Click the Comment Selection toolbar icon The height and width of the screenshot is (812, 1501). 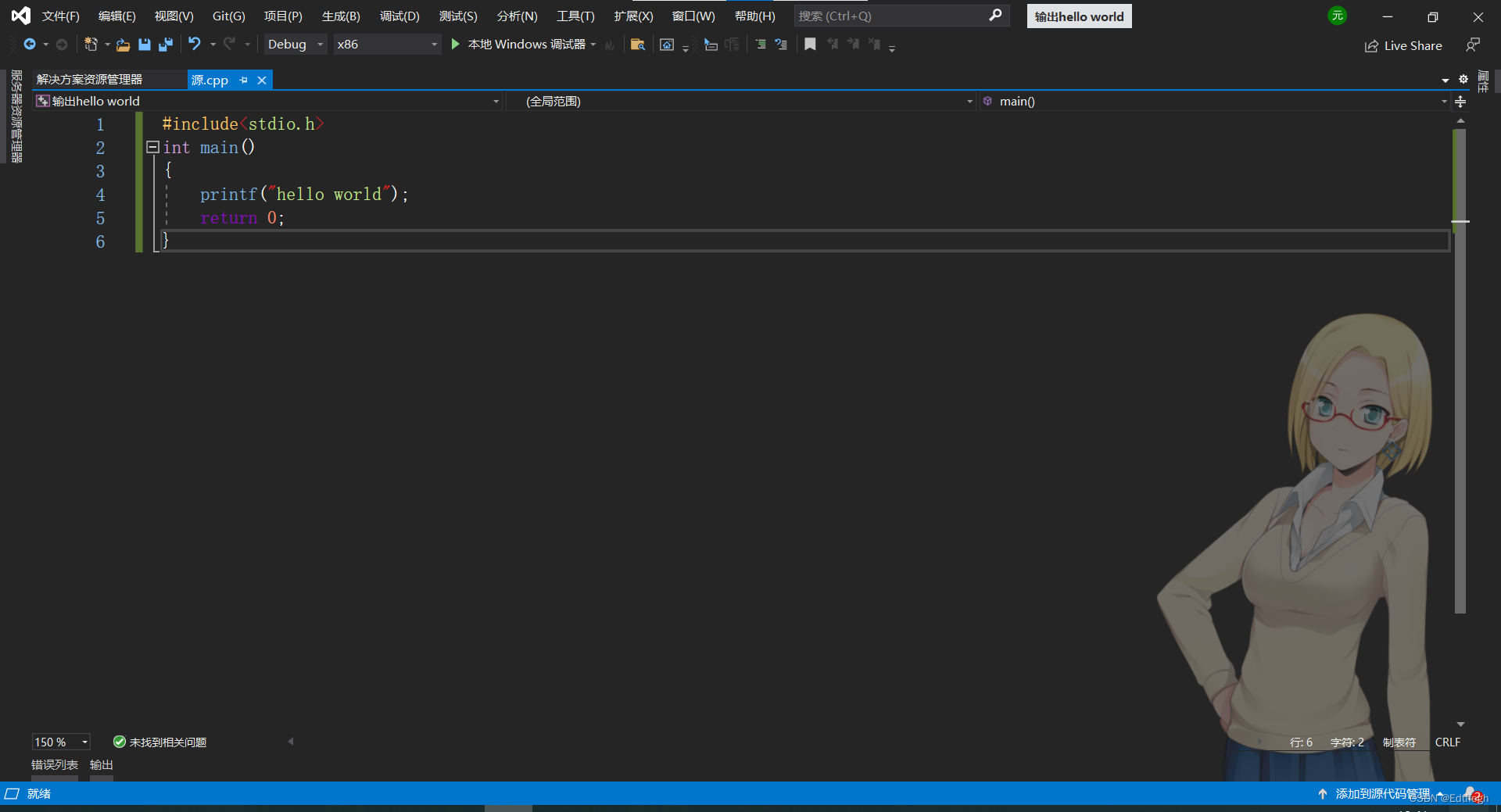pos(781,45)
